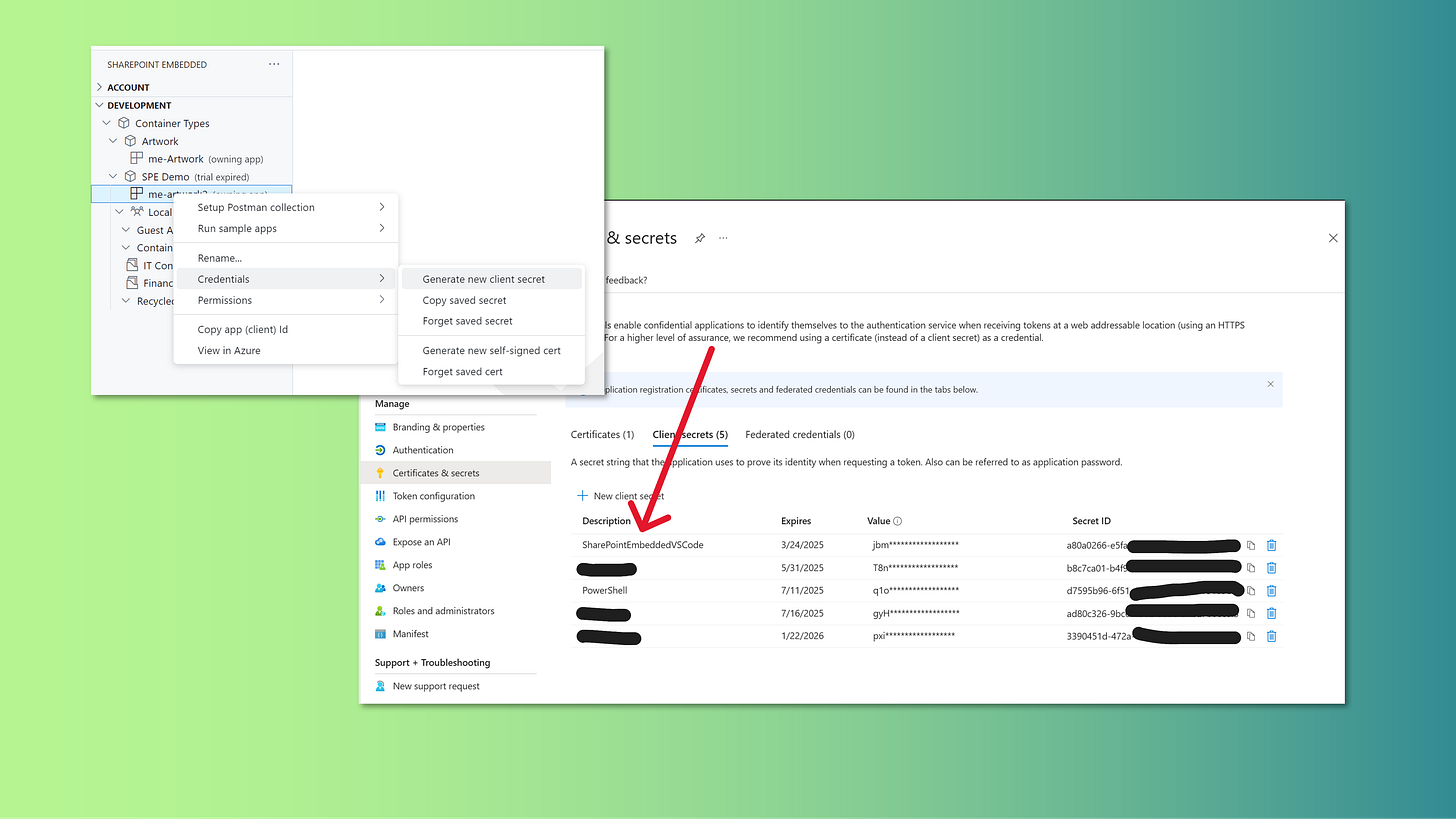Open the Manifest editor icon

pyautogui.click(x=380, y=633)
